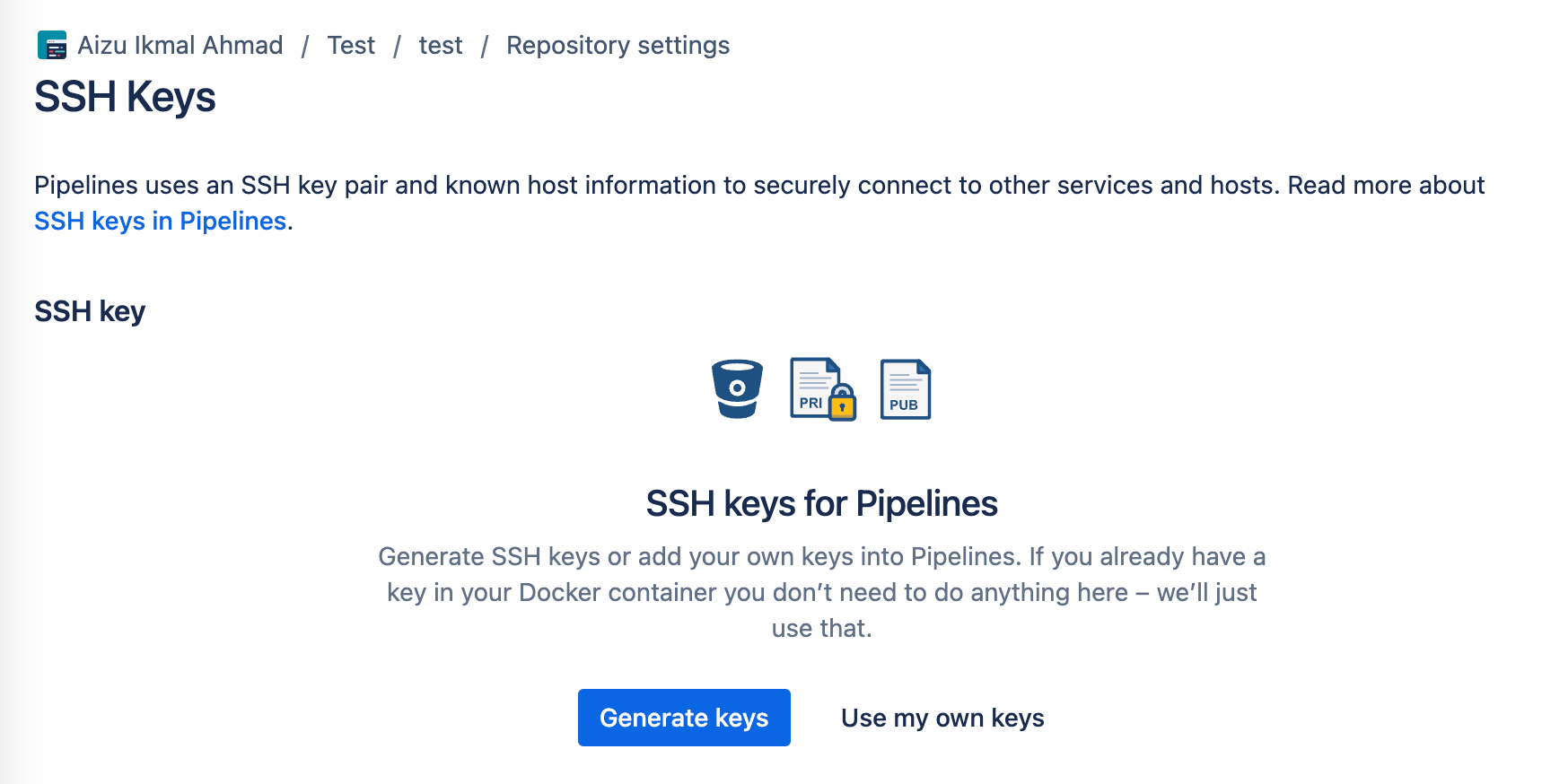This screenshot has height=784, width=1542.
Task: Click the SSH keys for Pipelines heading
Action: (x=821, y=504)
